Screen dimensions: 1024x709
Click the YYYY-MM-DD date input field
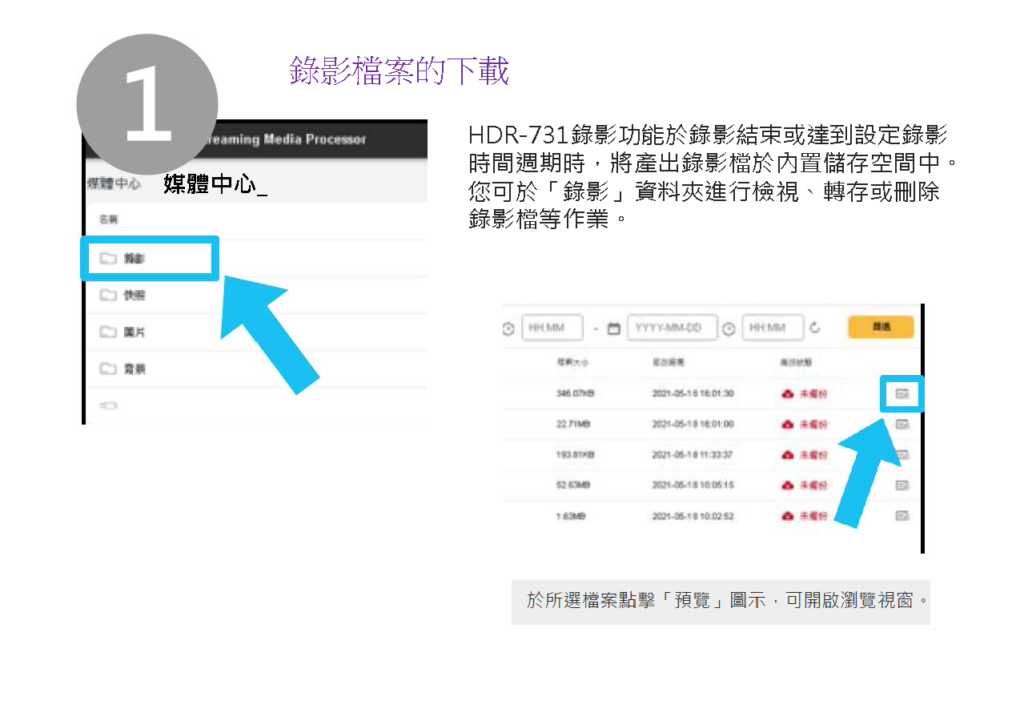pyautogui.click(x=671, y=328)
